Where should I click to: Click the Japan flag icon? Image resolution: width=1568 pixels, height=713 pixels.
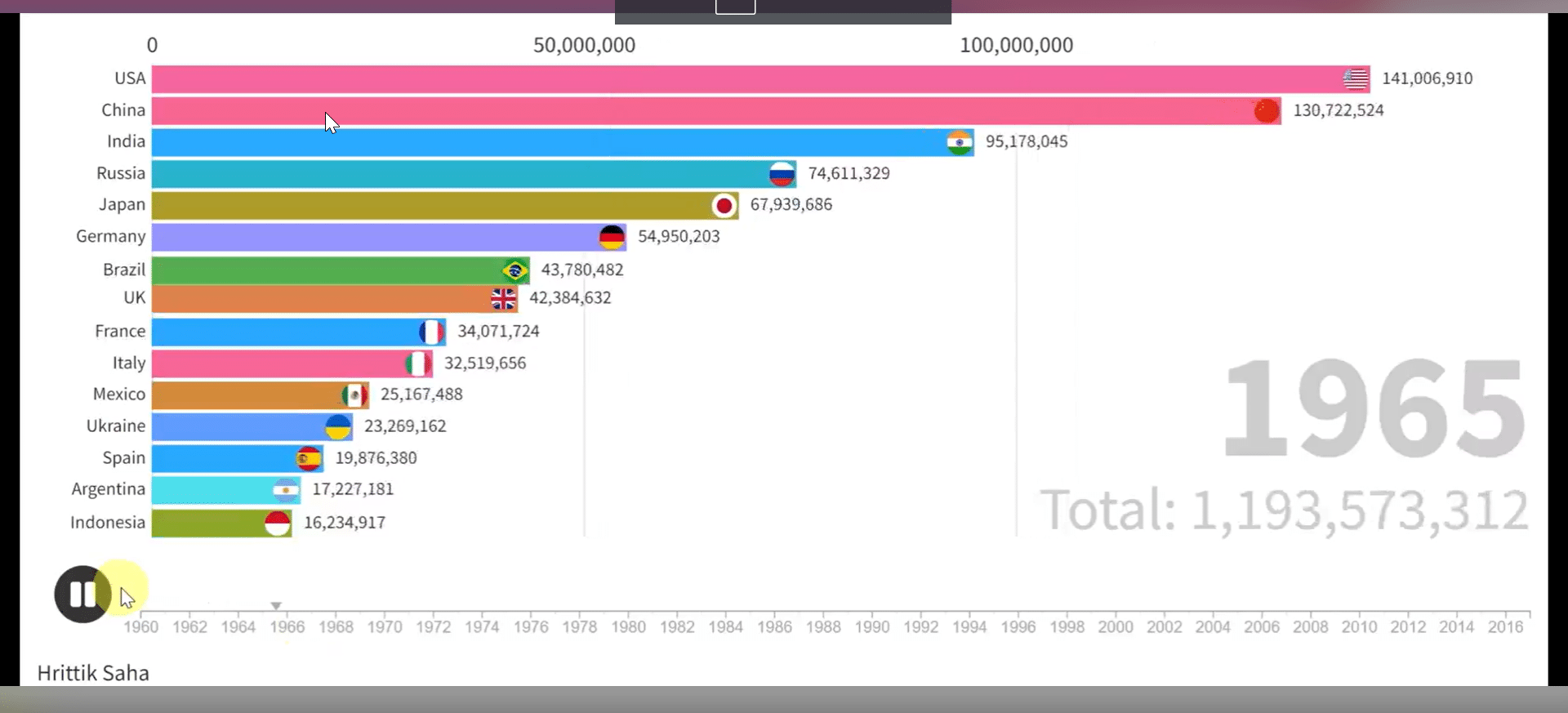(724, 205)
